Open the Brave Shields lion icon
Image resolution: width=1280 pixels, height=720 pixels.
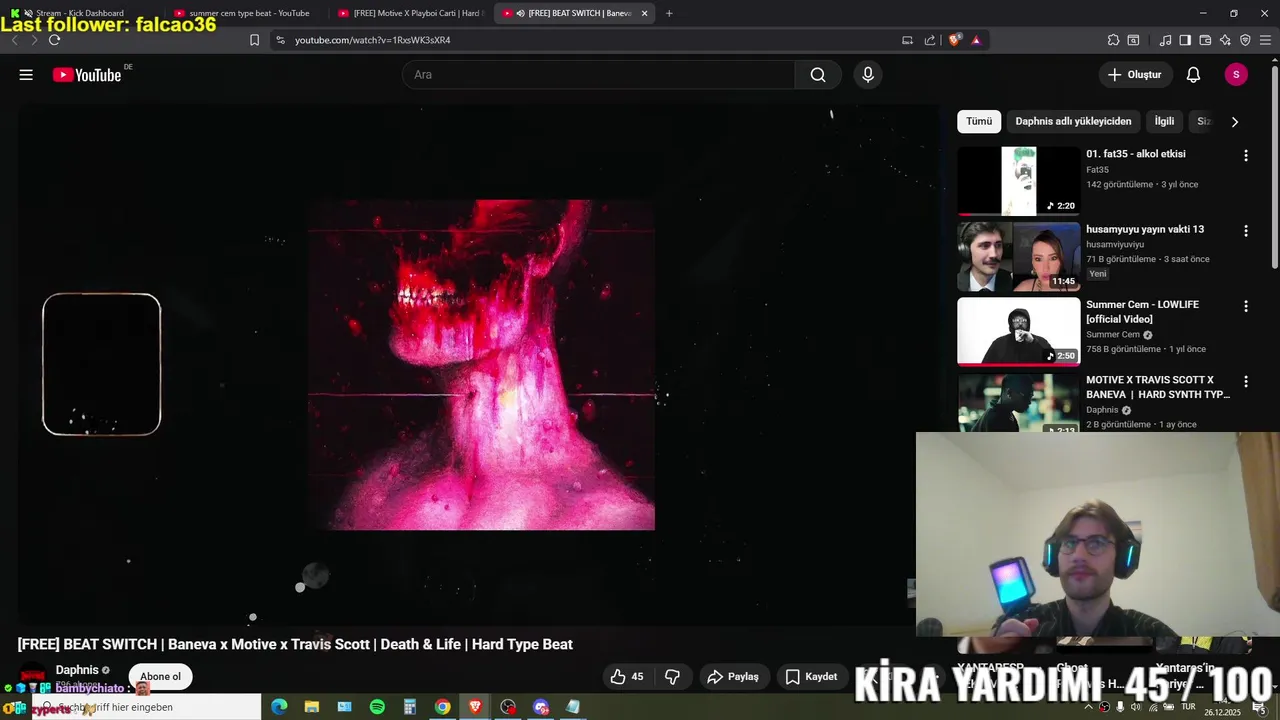point(955,40)
